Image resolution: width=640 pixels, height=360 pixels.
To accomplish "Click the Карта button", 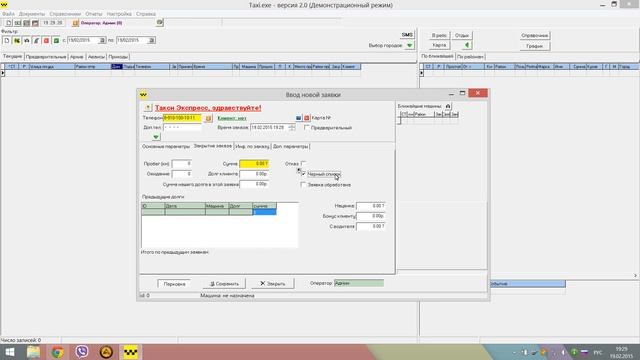I will 439,45.
